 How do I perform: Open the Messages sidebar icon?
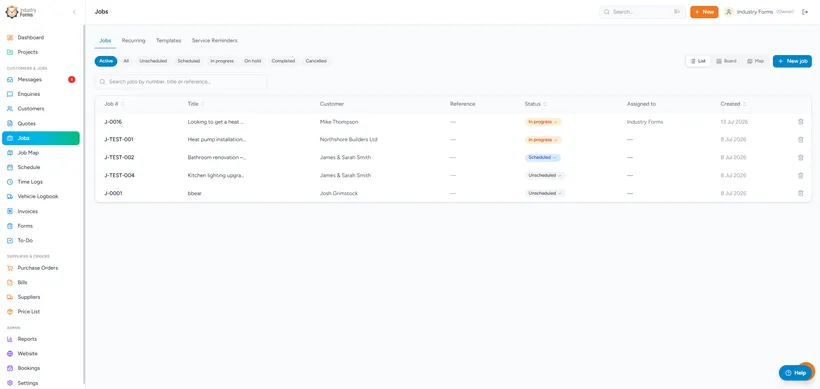pyautogui.click(x=10, y=79)
